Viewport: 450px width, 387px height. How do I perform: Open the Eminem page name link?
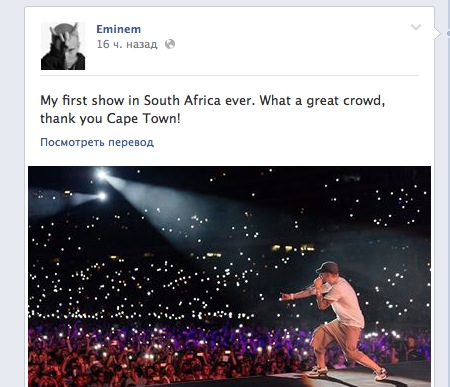[119, 29]
